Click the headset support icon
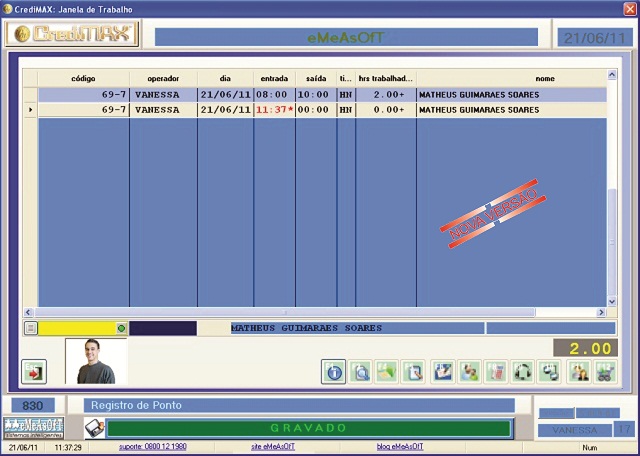Screen dimensions: 640x456 click(523, 372)
